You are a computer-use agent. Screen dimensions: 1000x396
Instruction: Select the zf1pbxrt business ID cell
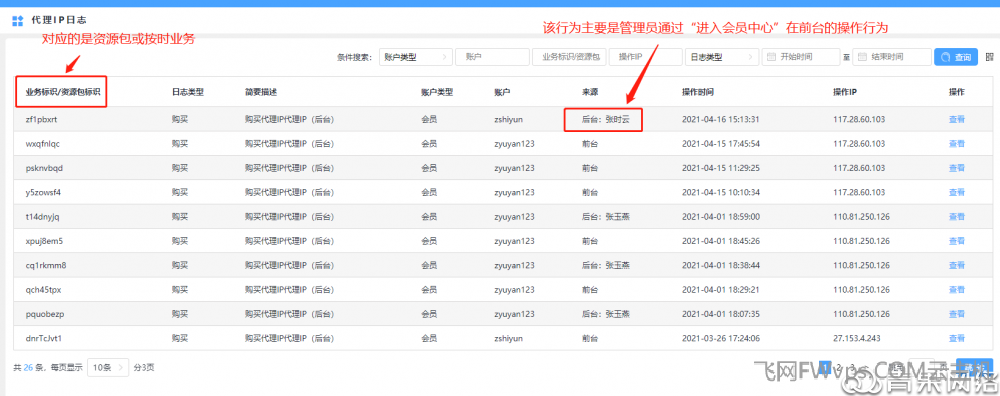pyautogui.click(x=41, y=119)
